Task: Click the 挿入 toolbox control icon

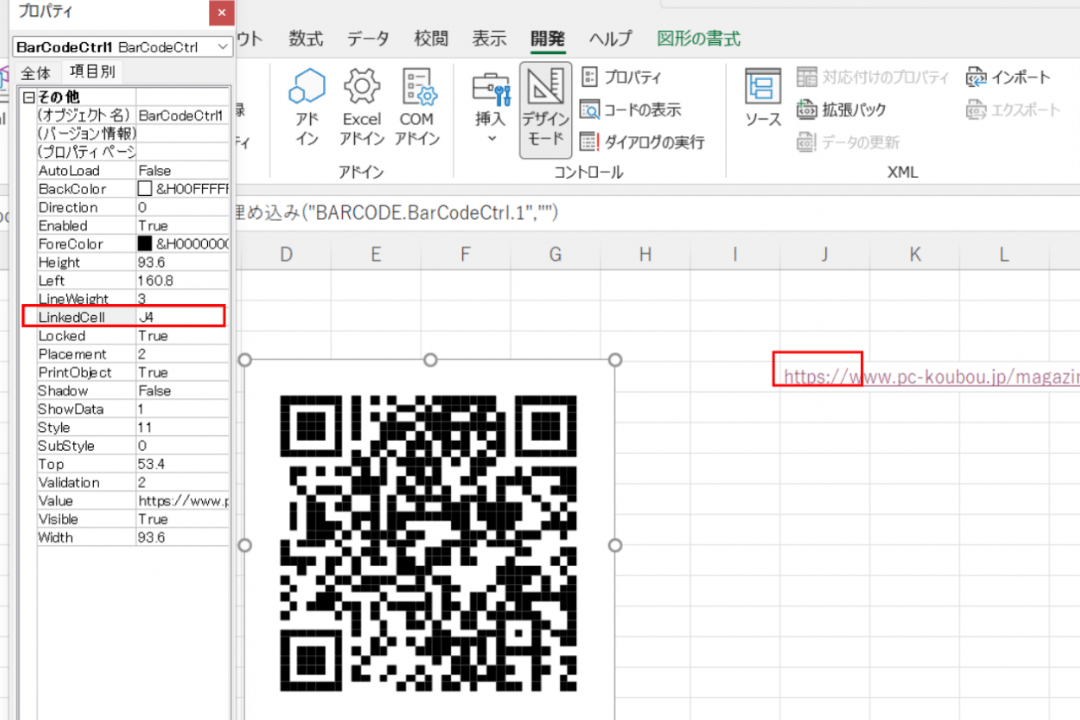Action: pyautogui.click(x=490, y=90)
